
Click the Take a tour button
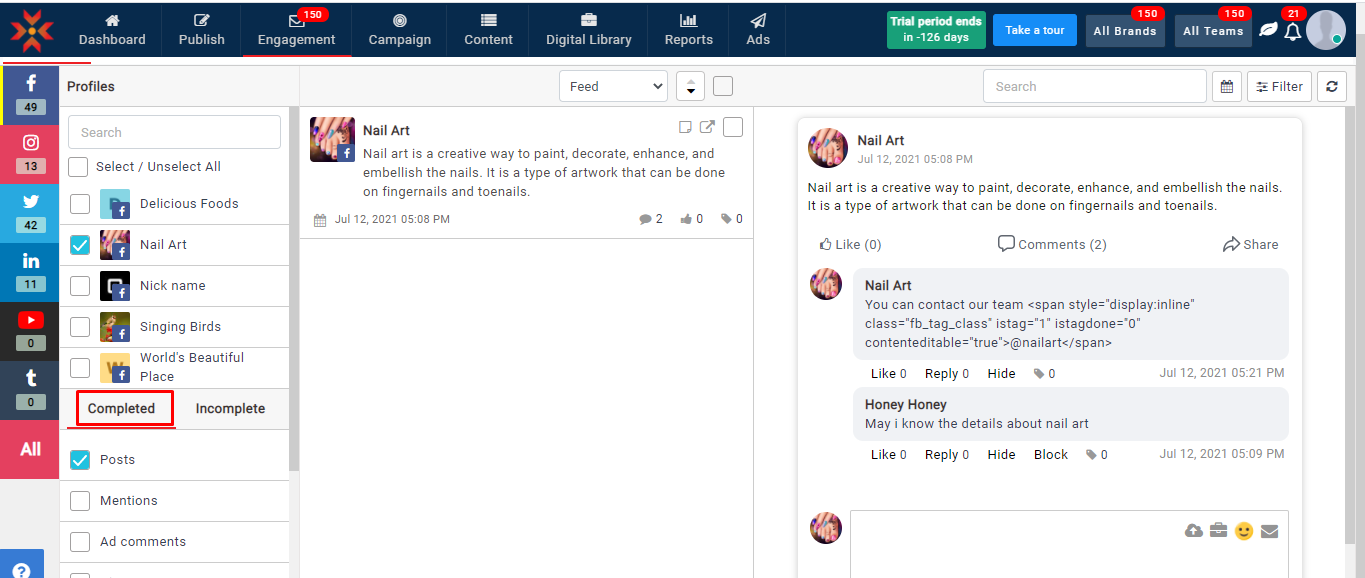coord(1034,30)
